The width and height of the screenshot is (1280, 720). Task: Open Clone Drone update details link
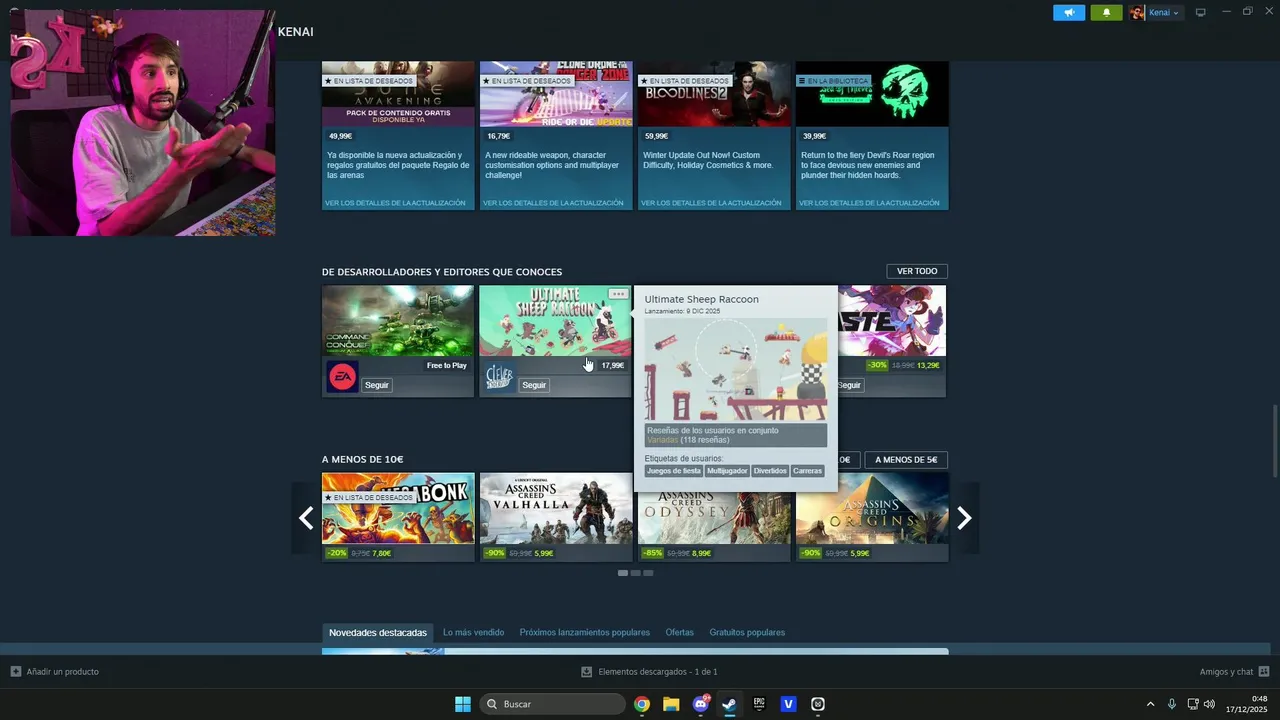(x=553, y=203)
